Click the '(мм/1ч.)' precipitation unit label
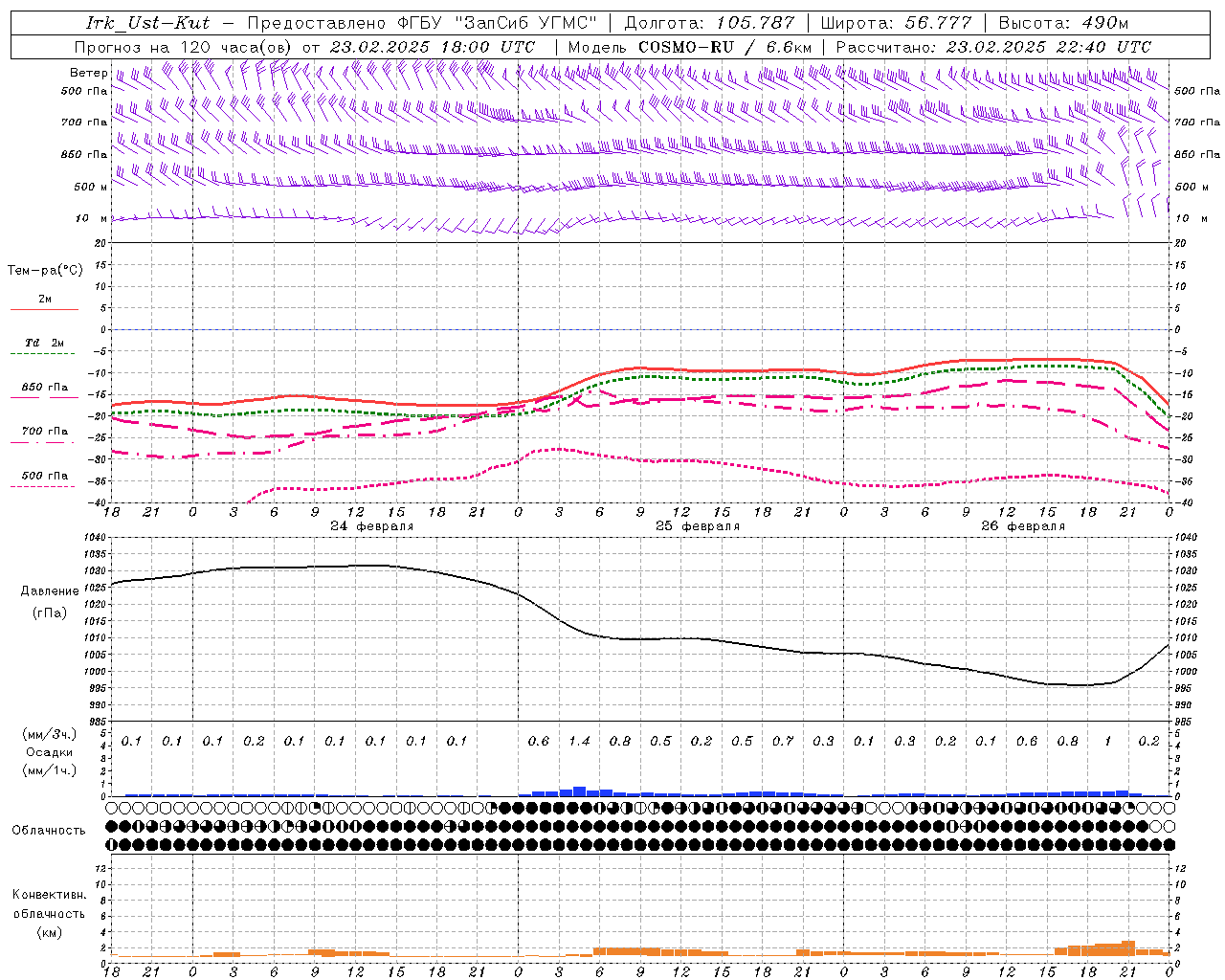This screenshot has height=980, width=1225. click(x=50, y=770)
